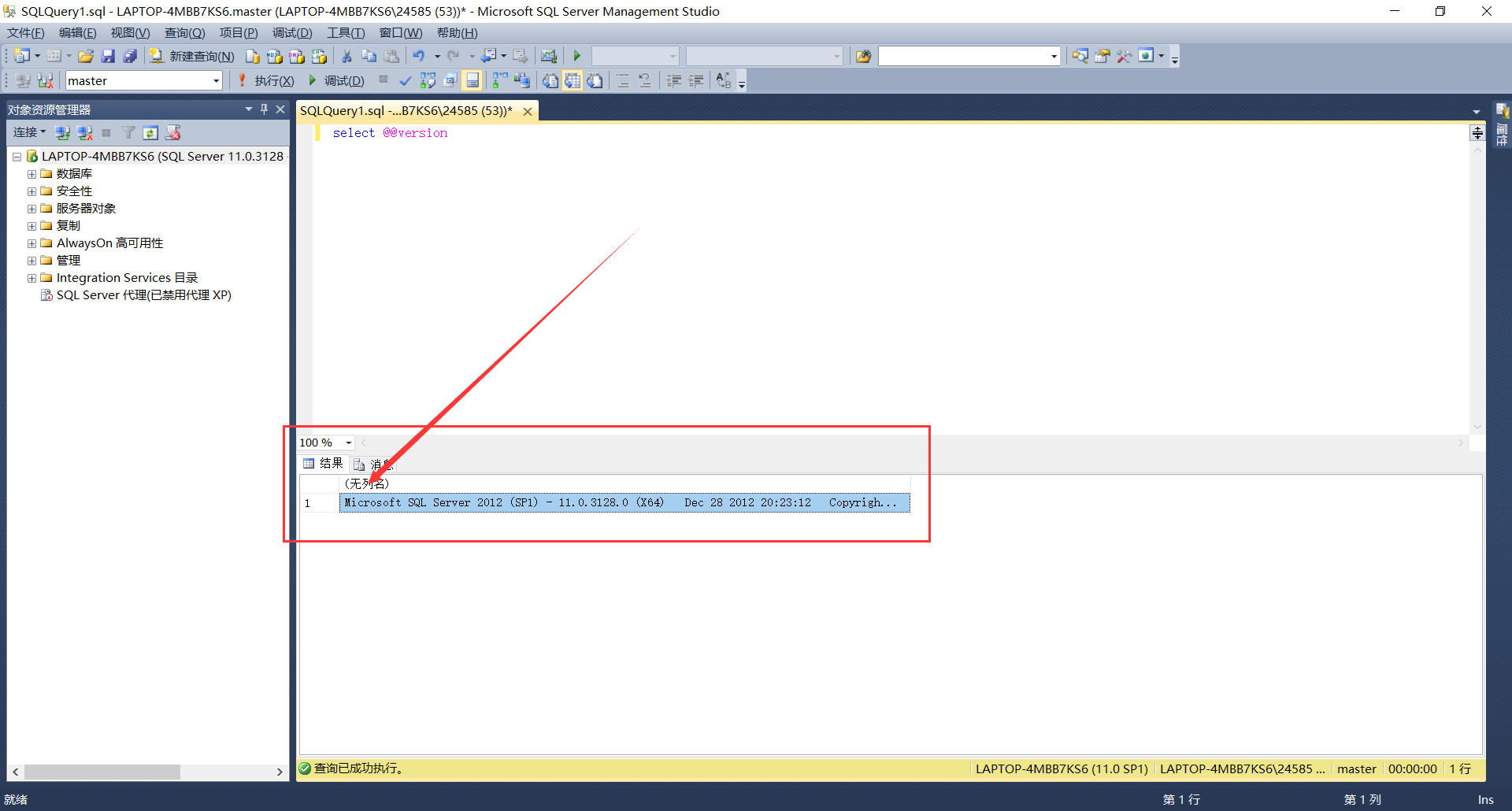This screenshot has width=1512, height=811.
Task: Click the Filter funnel icon in Object Explorer
Action: point(128,132)
